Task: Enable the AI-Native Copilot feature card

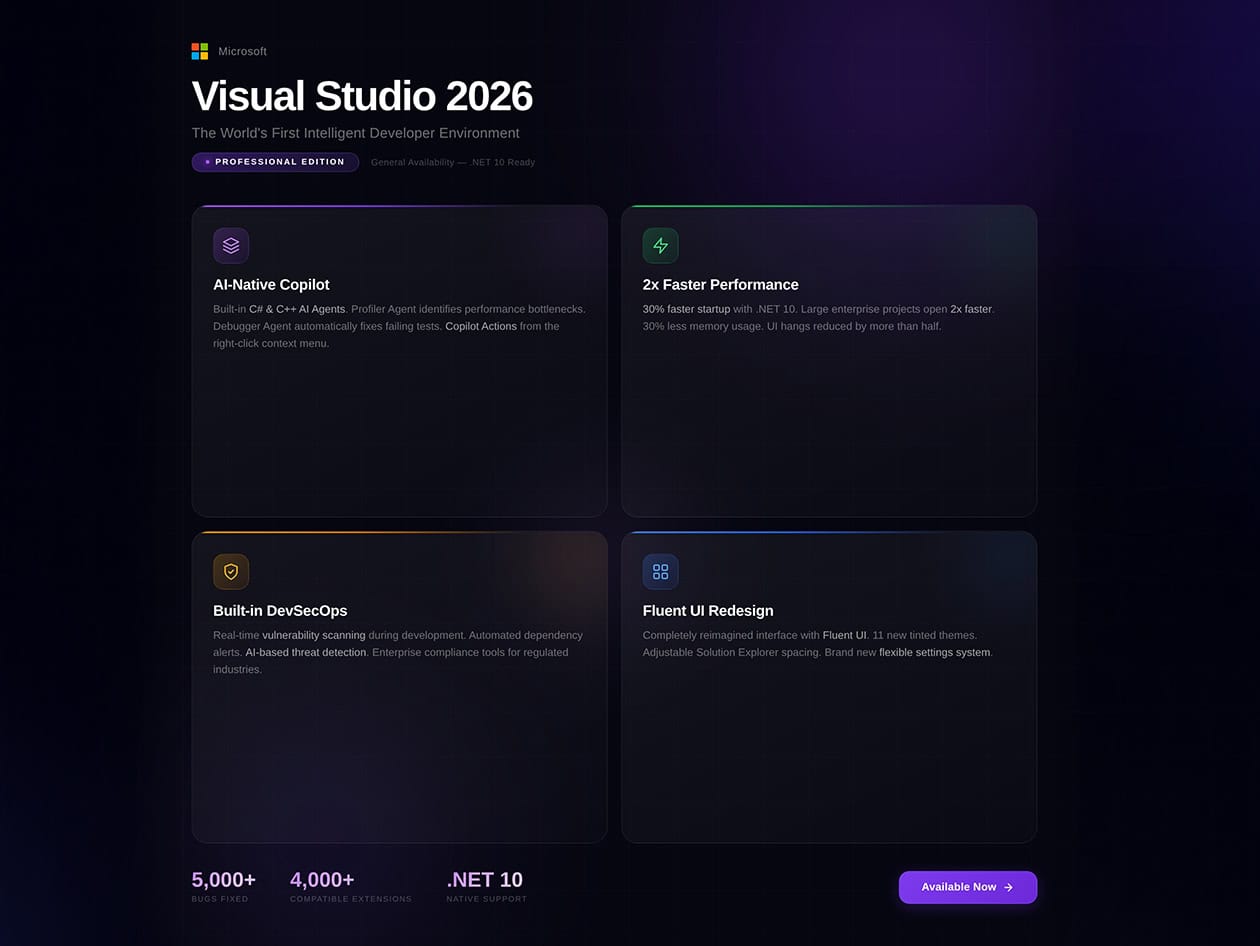Action: pos(399,360)
